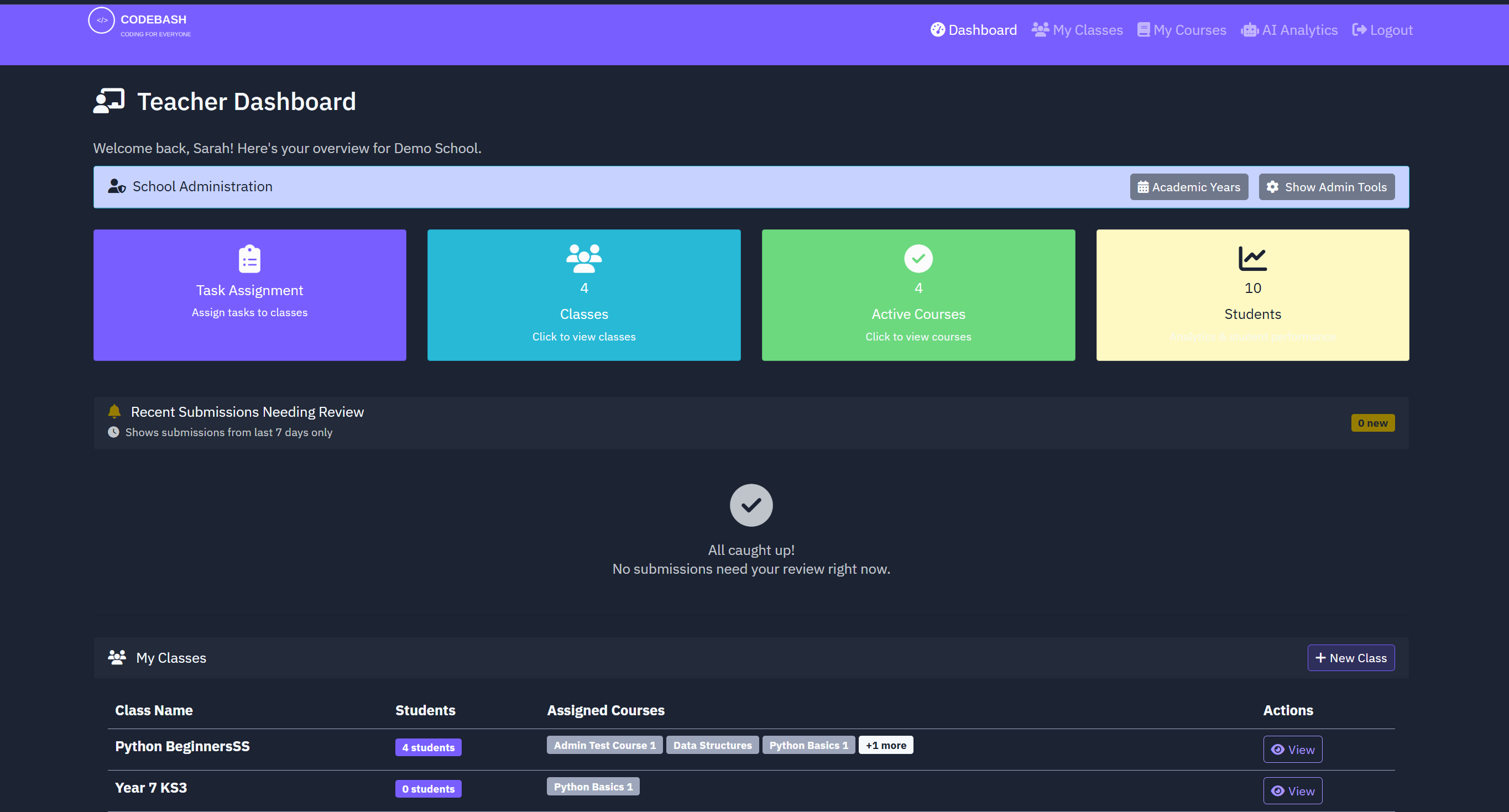
Task: Click the Students column header
Action: [425, 711]
